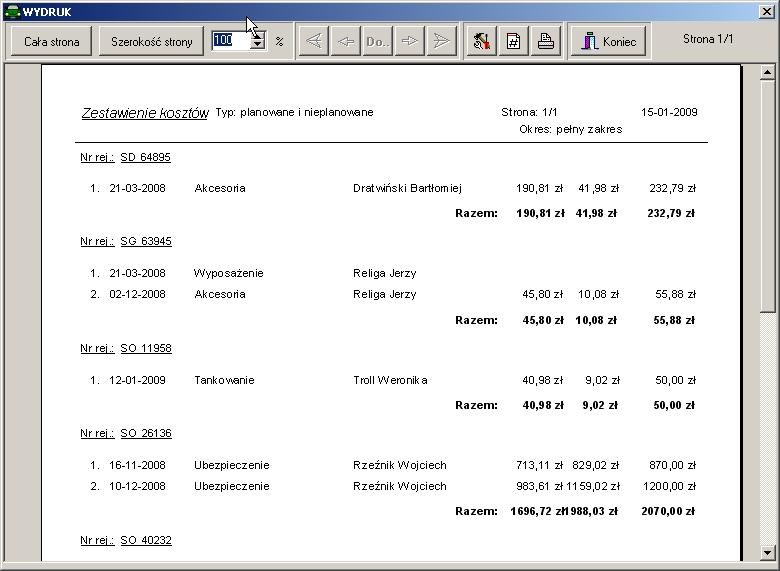The height and width of the screenshot is (571, 780).
Task: Click the non-bold amount '55,88 zł'
Action: point(676,294)
